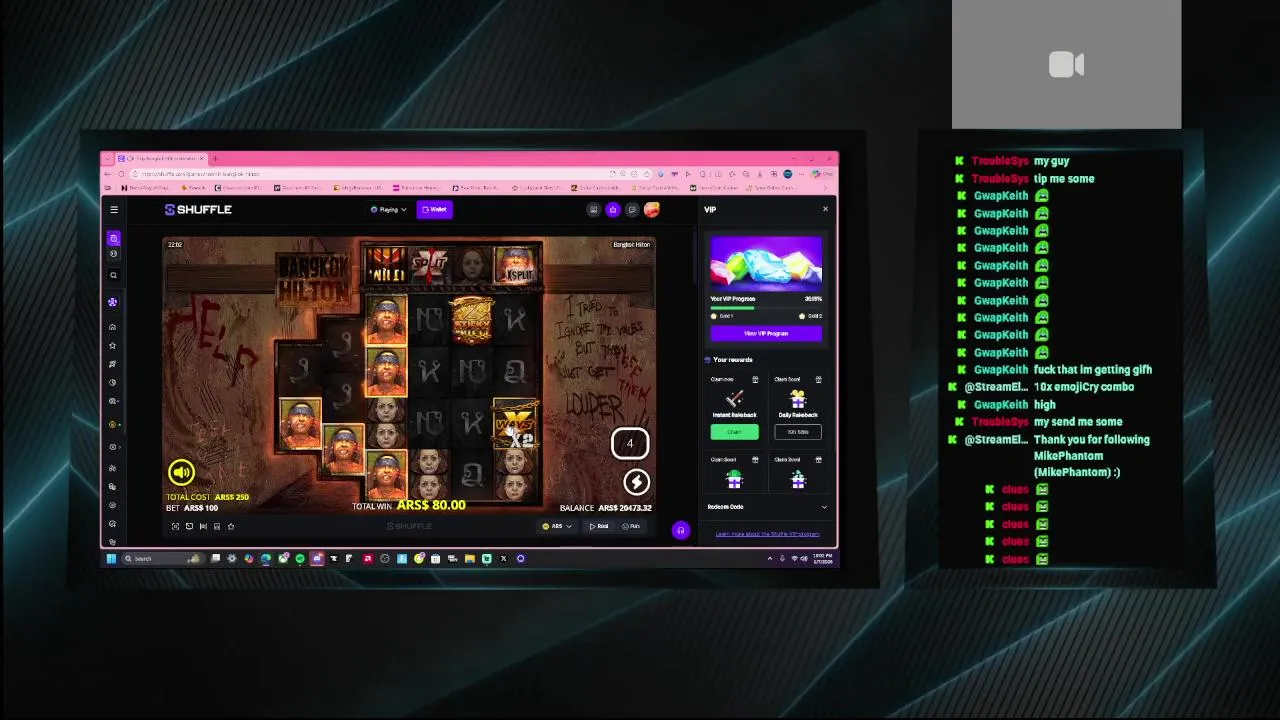Screen dimensions: 1280x720
Task: Click the taskbar clock
Action: coord(823,558)
